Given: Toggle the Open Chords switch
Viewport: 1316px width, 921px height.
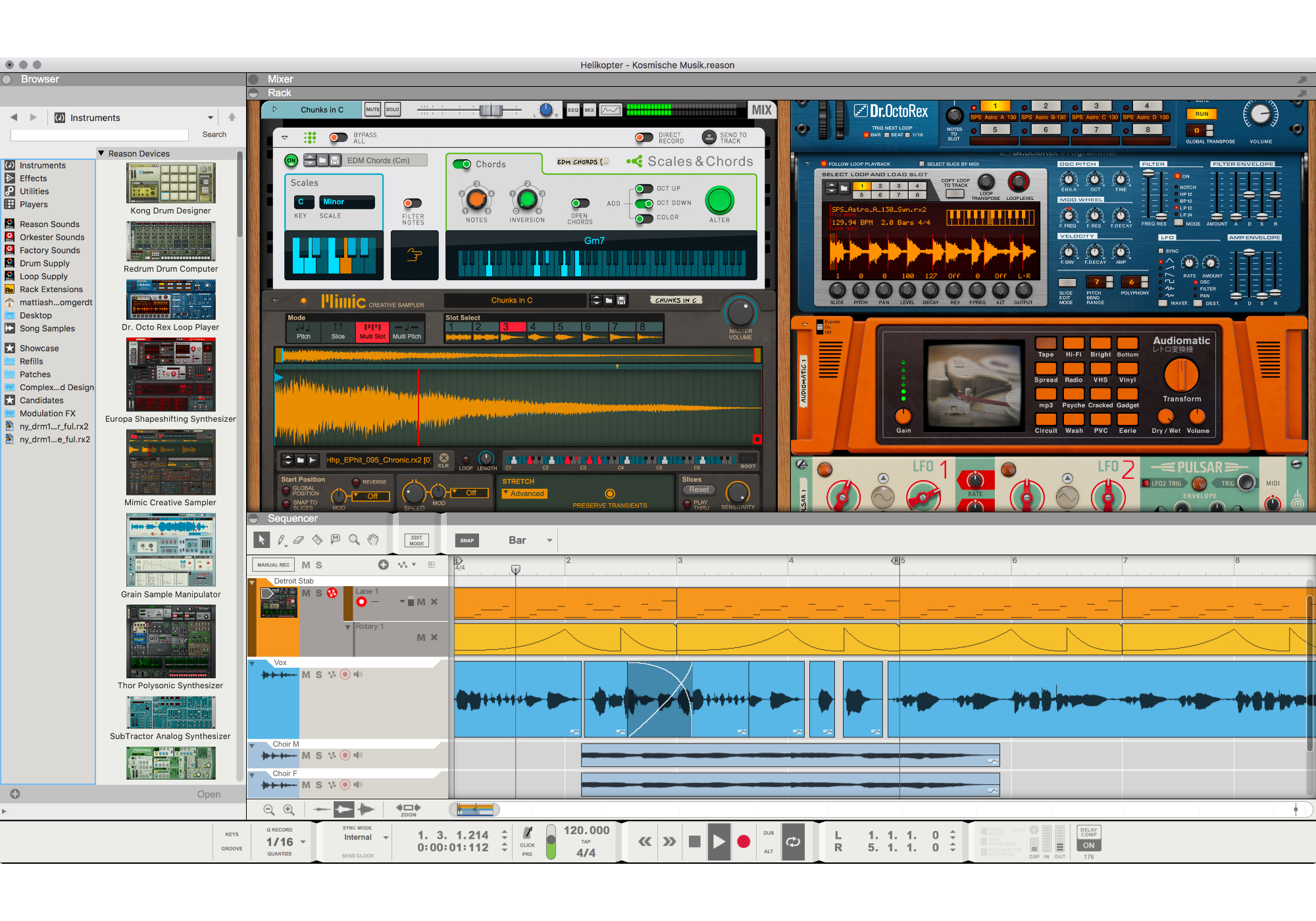Looking at the screenshot, I should coord(580,203).
